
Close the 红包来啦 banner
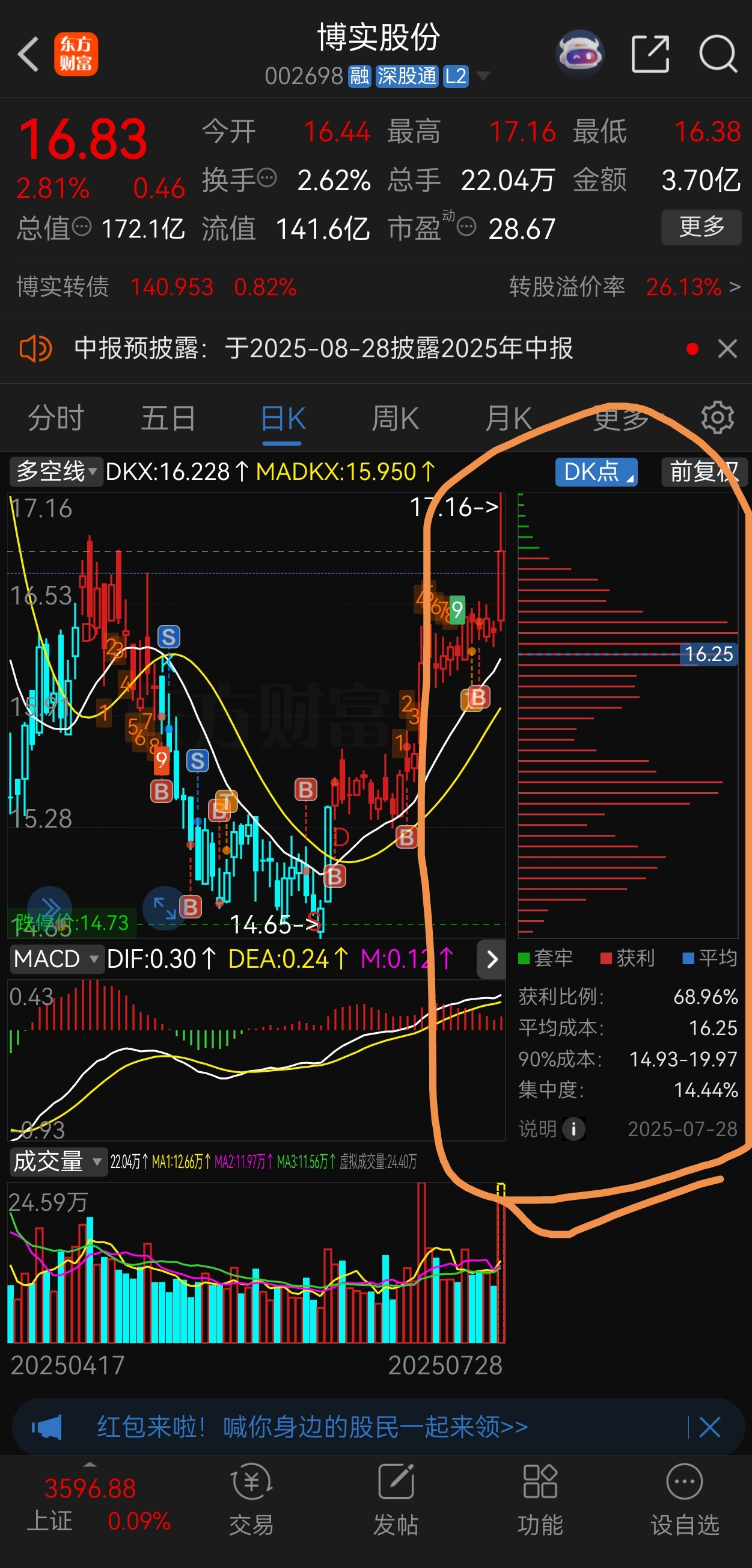tap(709, 1427)
